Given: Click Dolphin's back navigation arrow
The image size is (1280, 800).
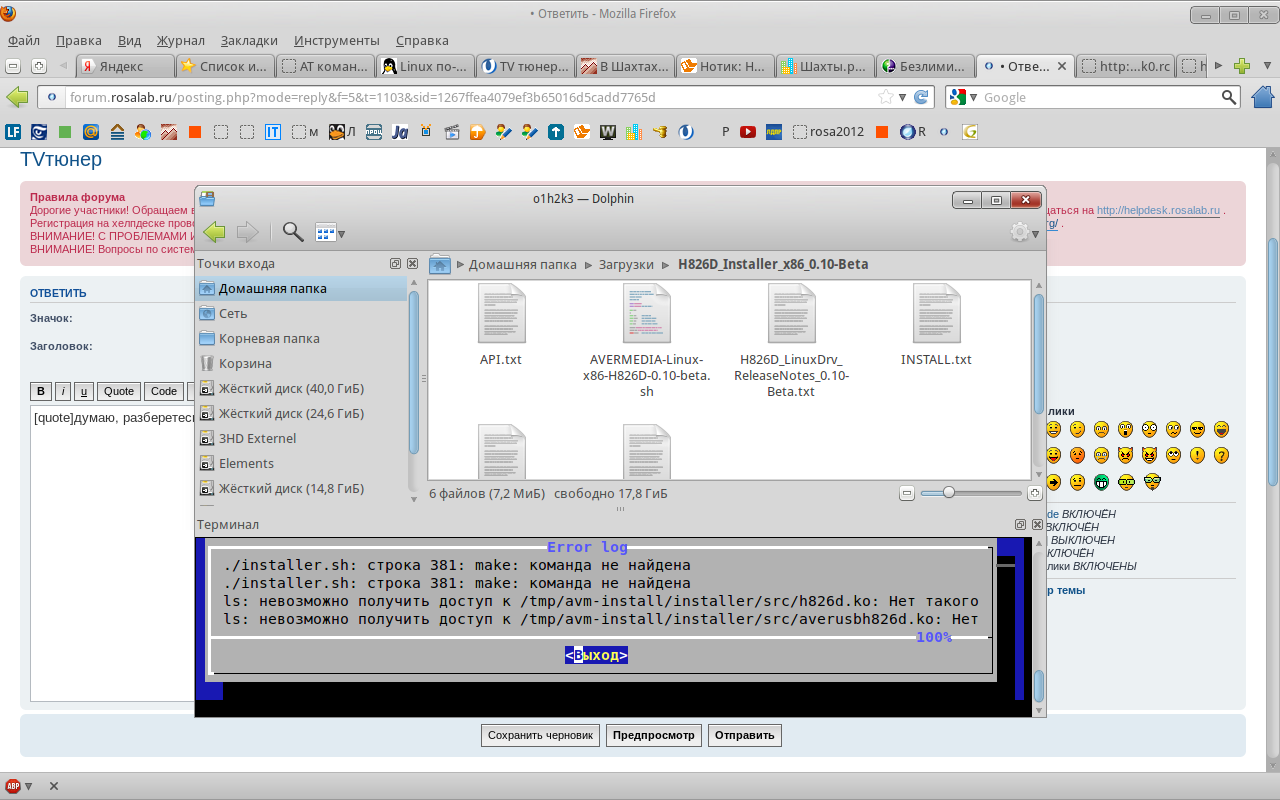Looking at the screenshot, I should [214, 233].
